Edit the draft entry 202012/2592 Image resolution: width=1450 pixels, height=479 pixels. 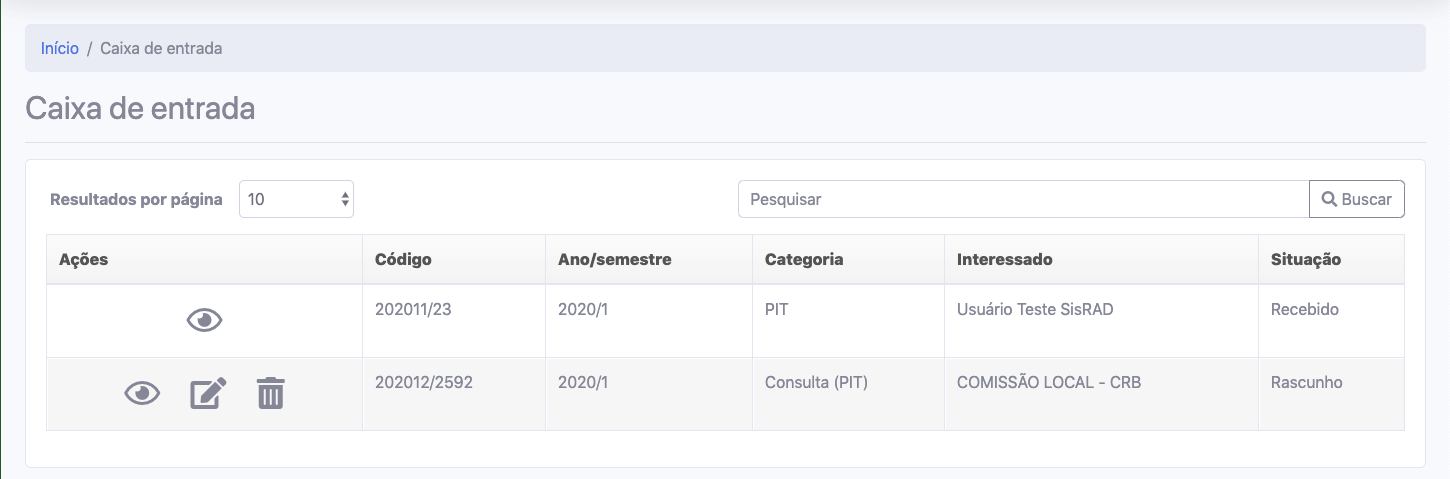[208, 394]
